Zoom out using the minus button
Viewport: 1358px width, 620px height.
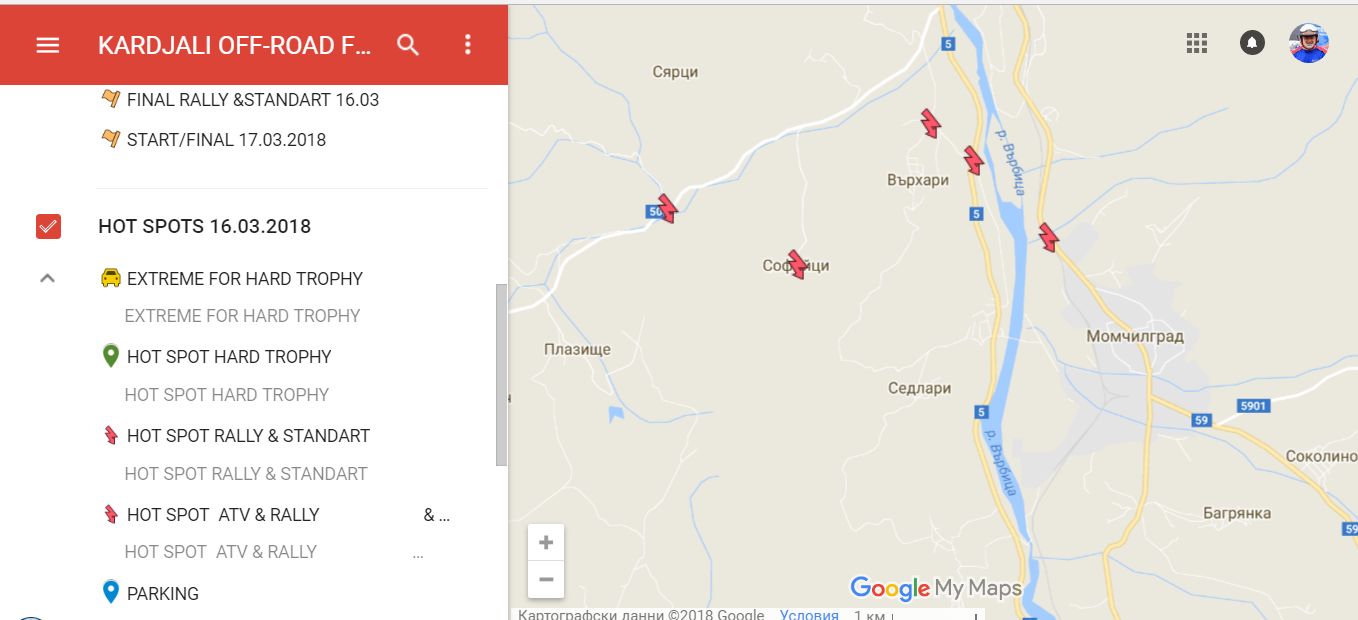pyautogui.click(x=546, y=579)
